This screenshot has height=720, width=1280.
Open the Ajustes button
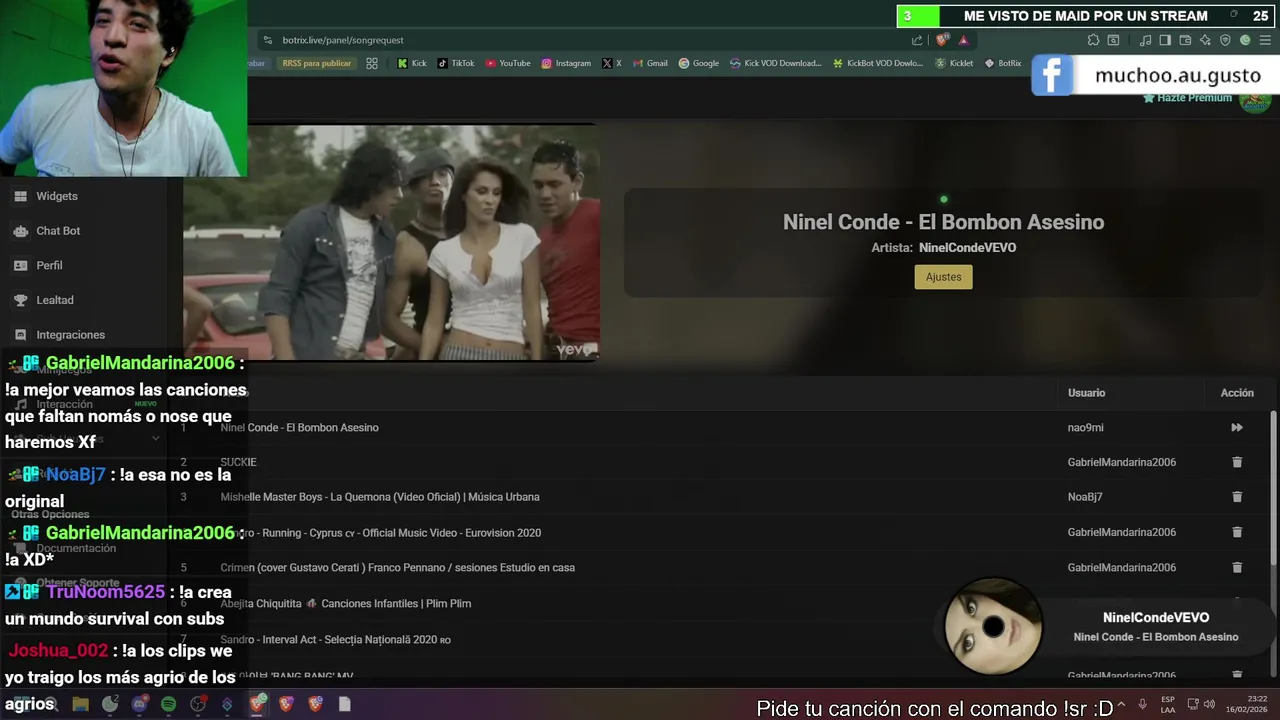[943, 277]
